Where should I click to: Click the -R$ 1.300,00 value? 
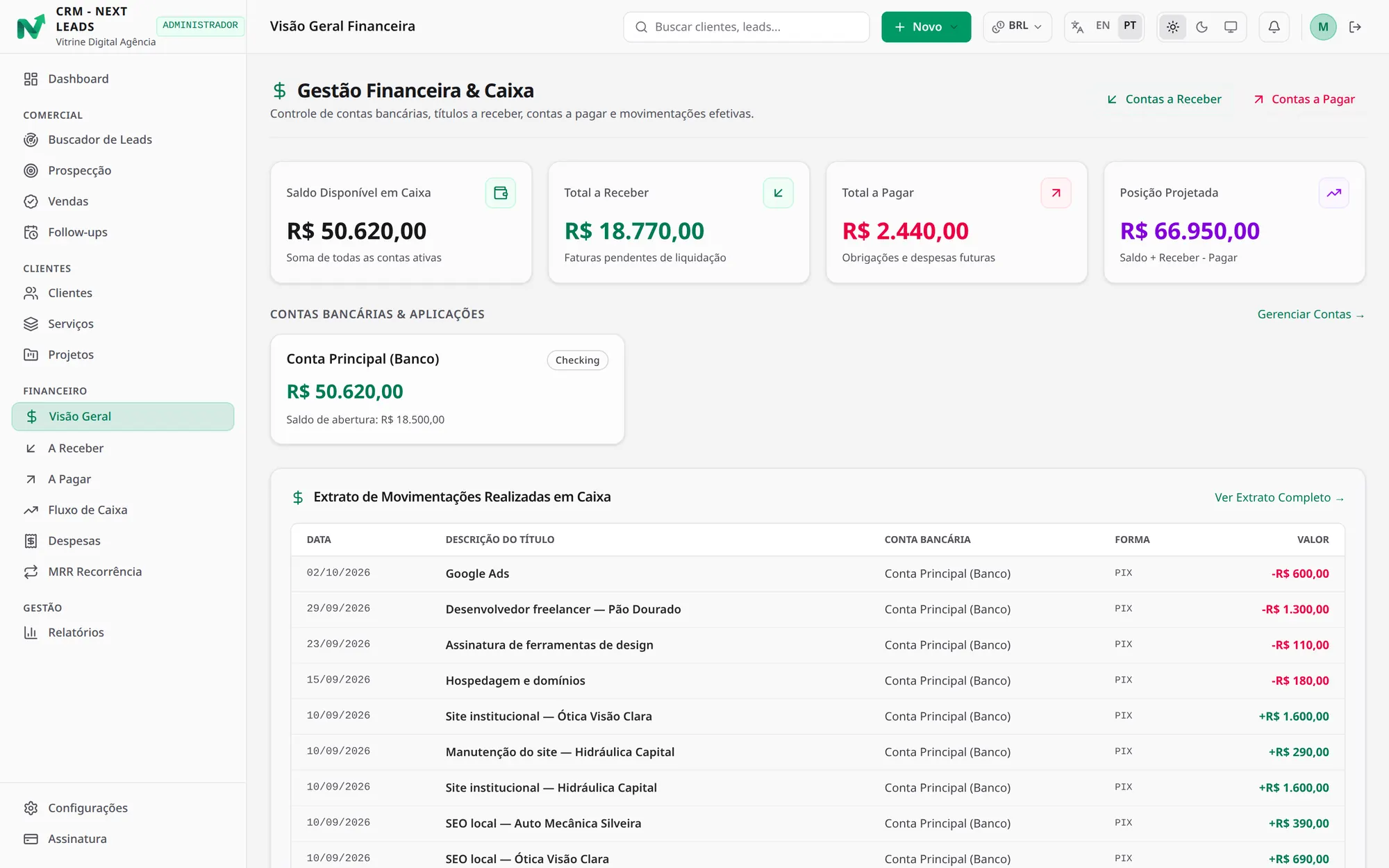[x=1295, y=610]
